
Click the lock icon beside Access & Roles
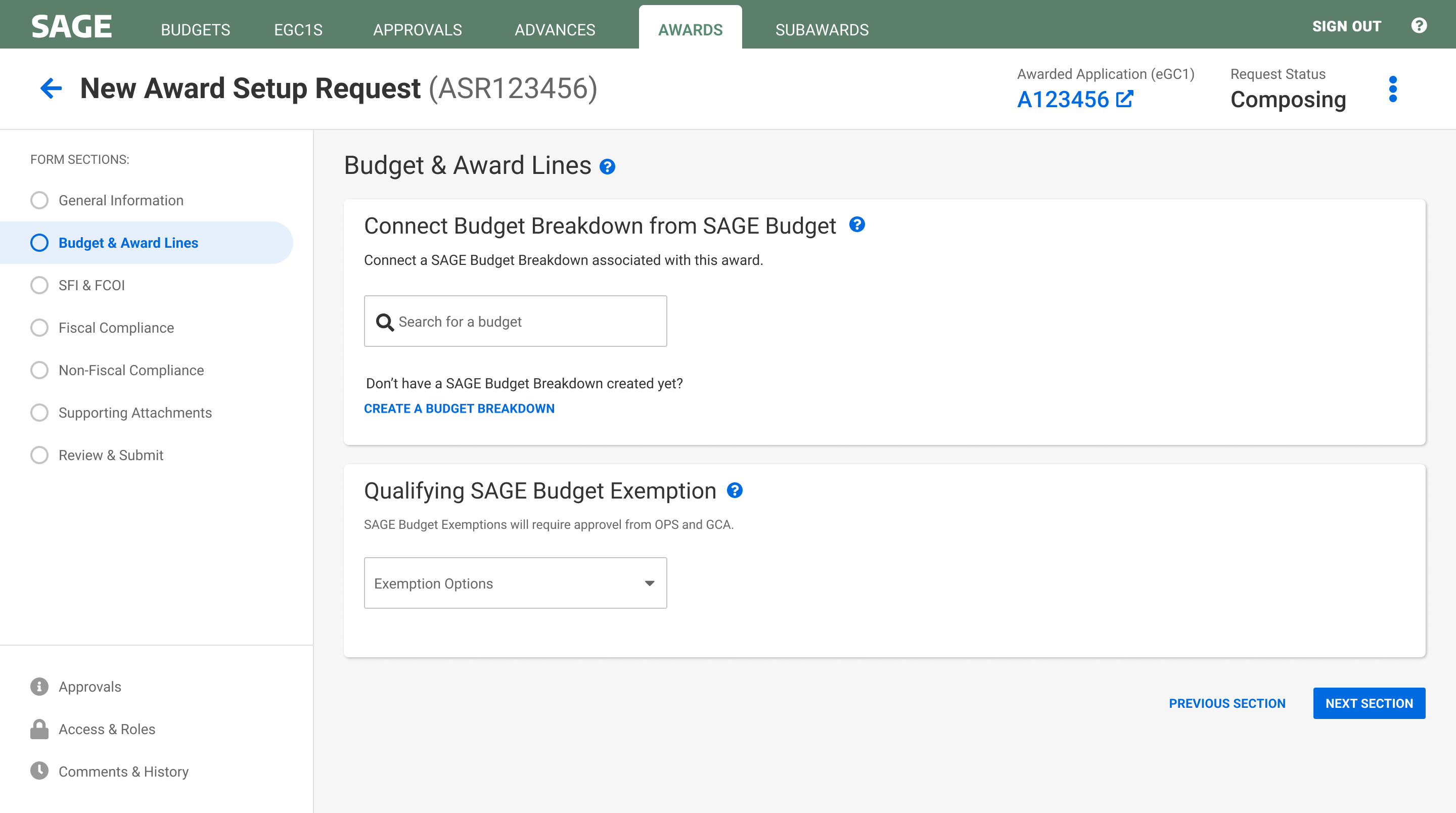click(x=38, y=729)
